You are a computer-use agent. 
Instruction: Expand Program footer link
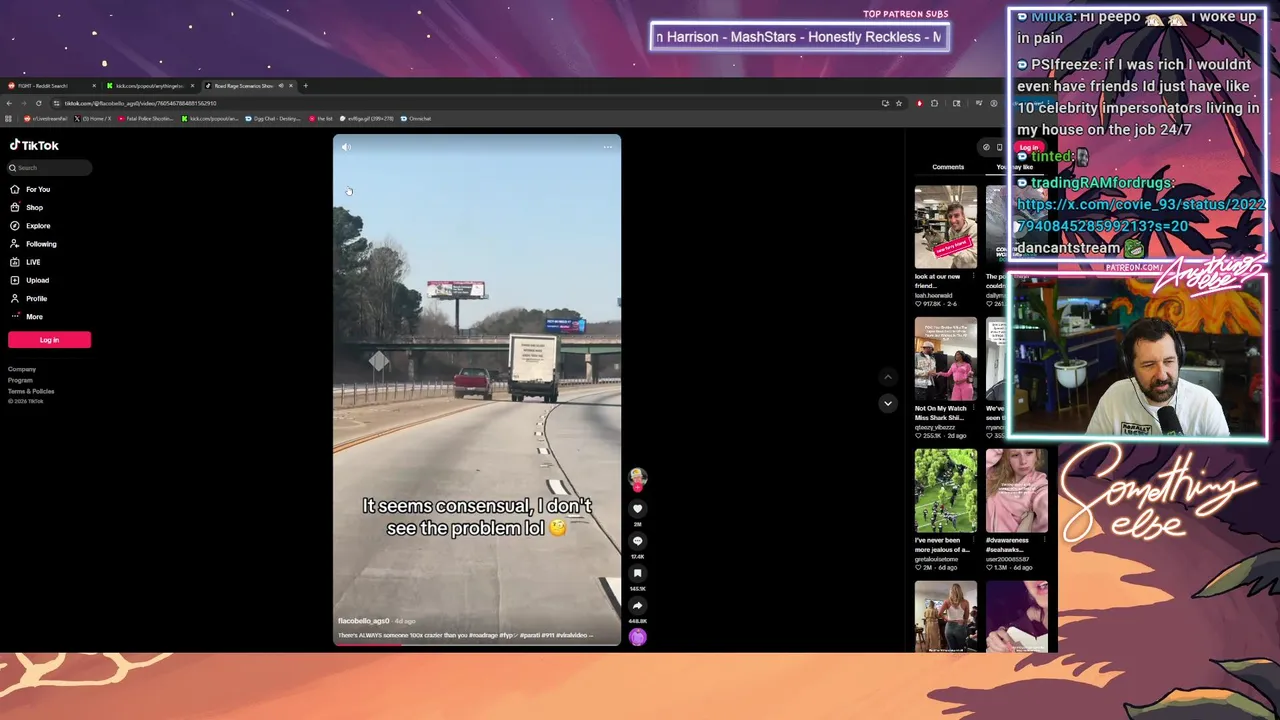[21, 380]
